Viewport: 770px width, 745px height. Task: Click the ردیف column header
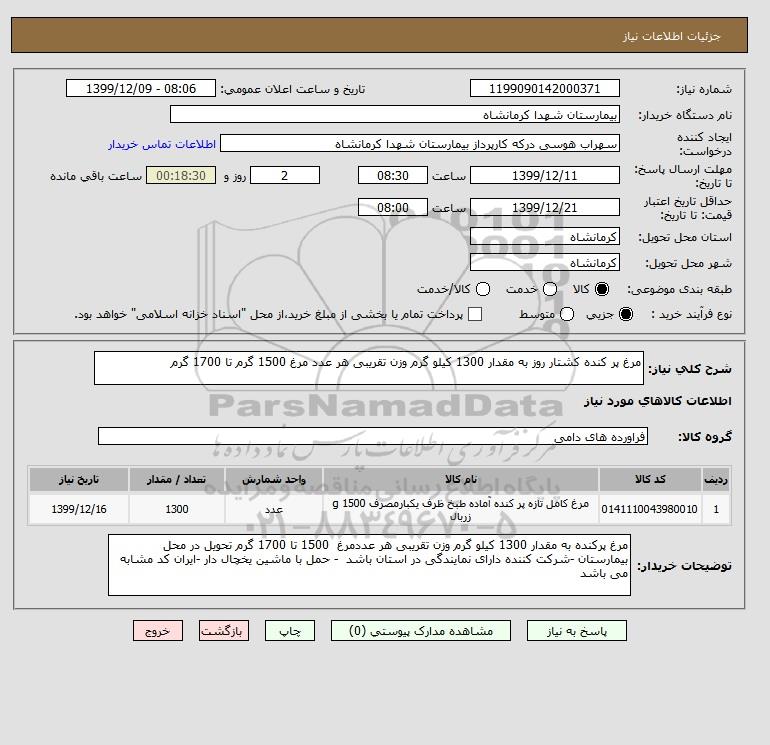tap(716, 479)
